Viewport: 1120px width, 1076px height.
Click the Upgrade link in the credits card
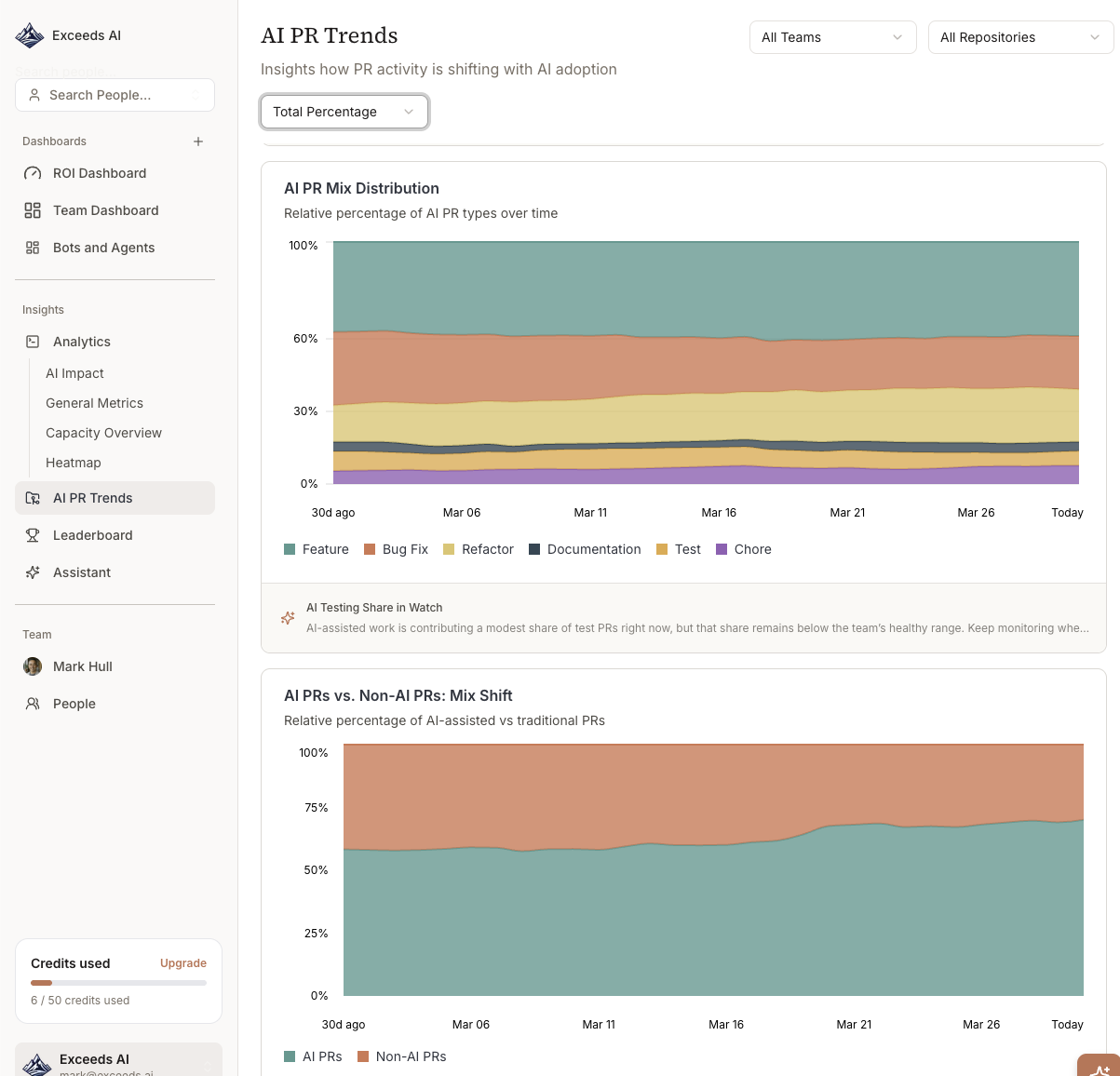183,963
